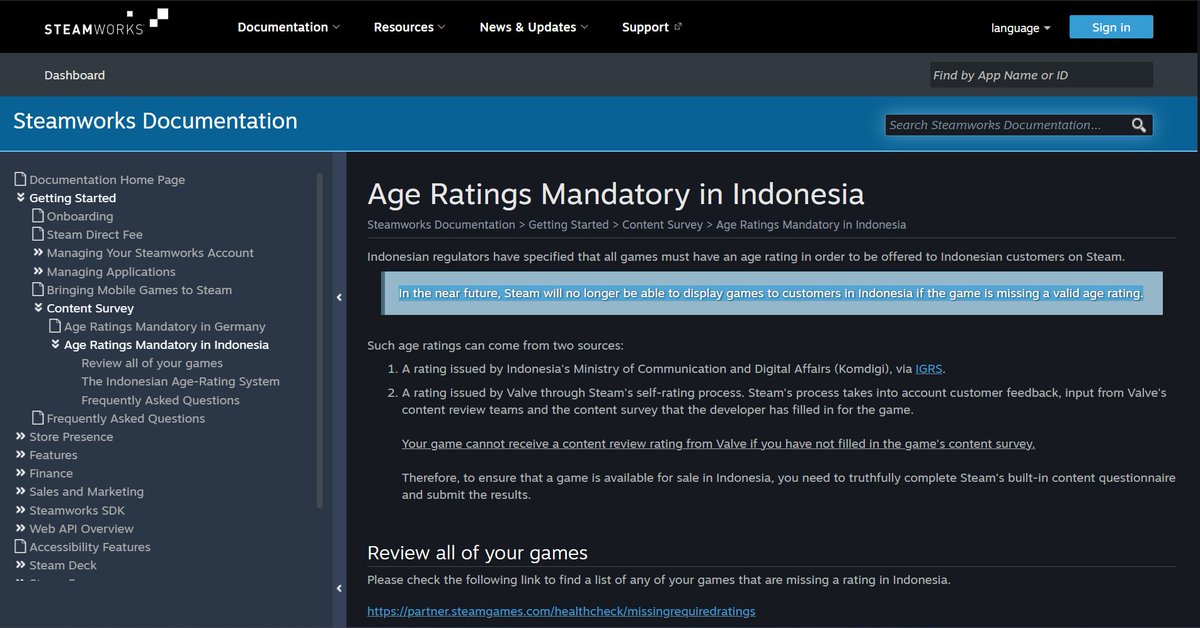
Task: Expand Managing Your Steamworks Account
Action: click(x=38, y=253)
